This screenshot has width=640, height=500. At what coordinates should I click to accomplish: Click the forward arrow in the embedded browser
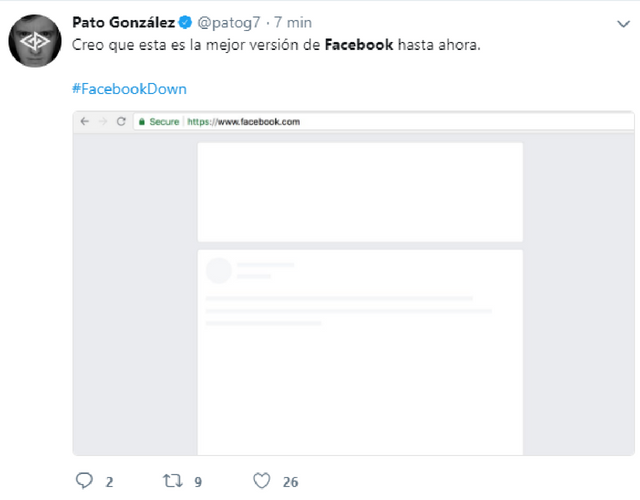tap(103, 122)
